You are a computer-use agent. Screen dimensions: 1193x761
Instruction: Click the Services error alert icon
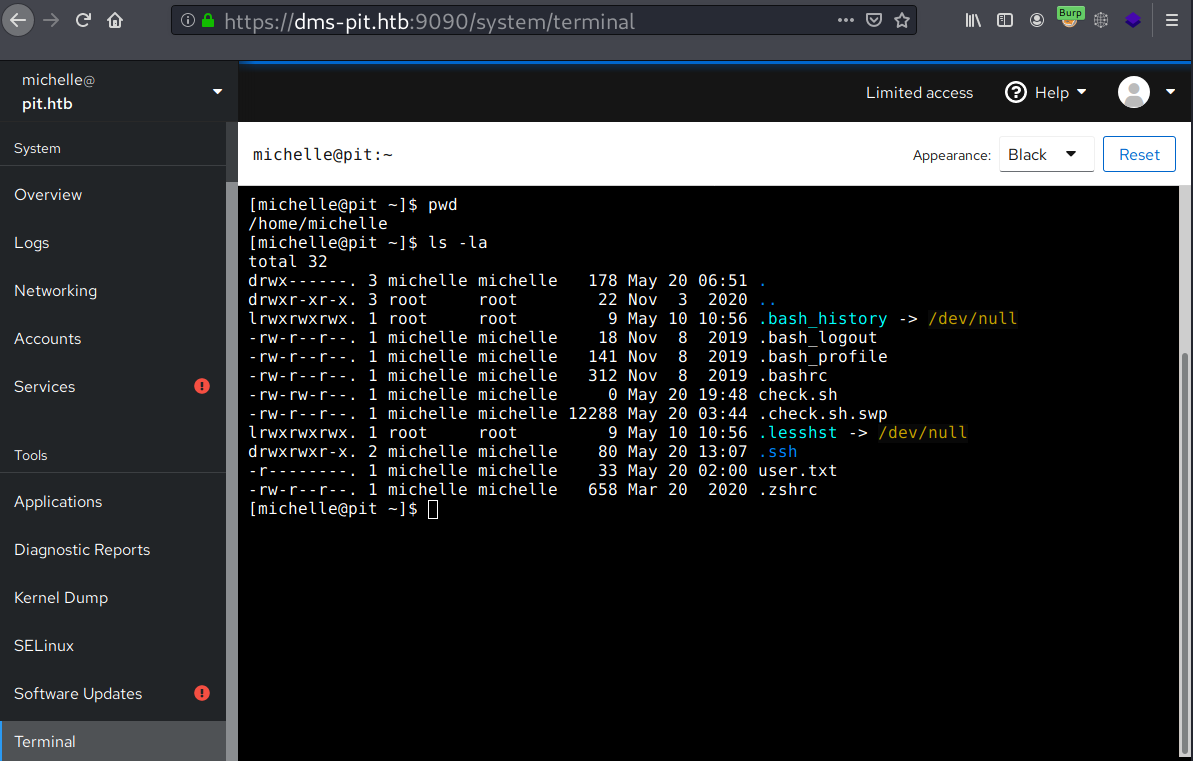(x=202, y=386)
